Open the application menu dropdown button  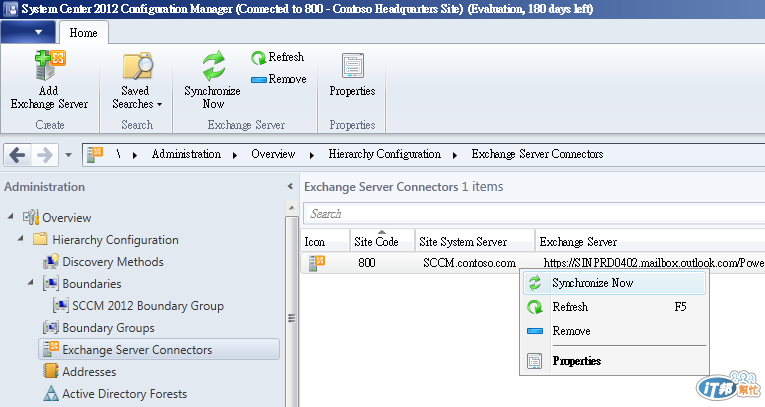coord(29,33)
